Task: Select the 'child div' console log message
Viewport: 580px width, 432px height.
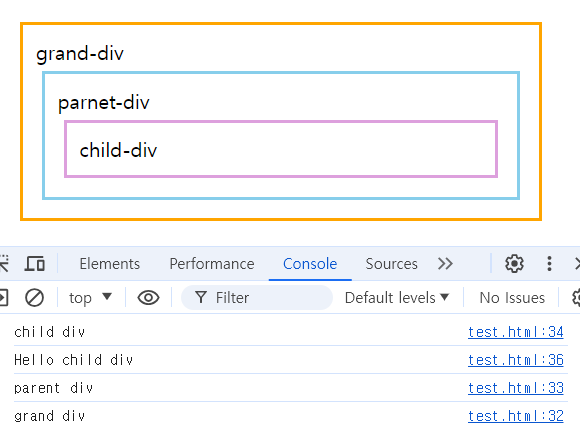Action: tap(50, 332)
